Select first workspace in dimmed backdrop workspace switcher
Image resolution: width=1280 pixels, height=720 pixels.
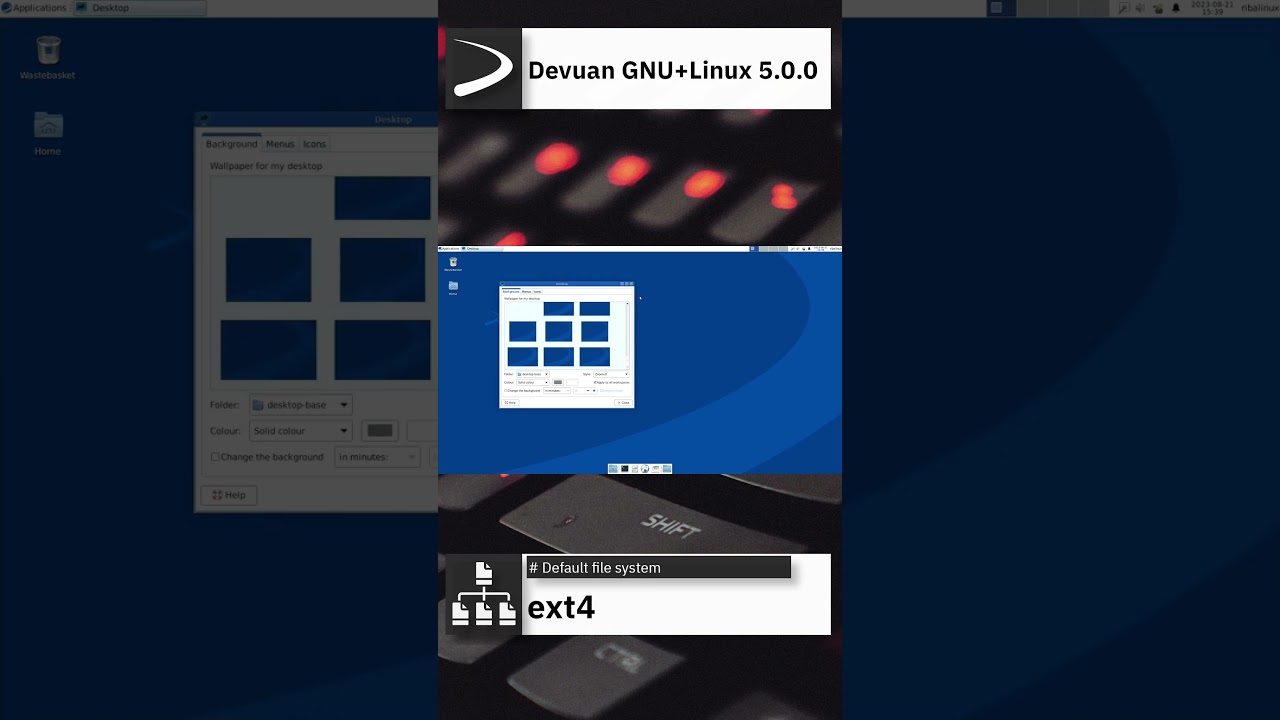coord(1001,7)
